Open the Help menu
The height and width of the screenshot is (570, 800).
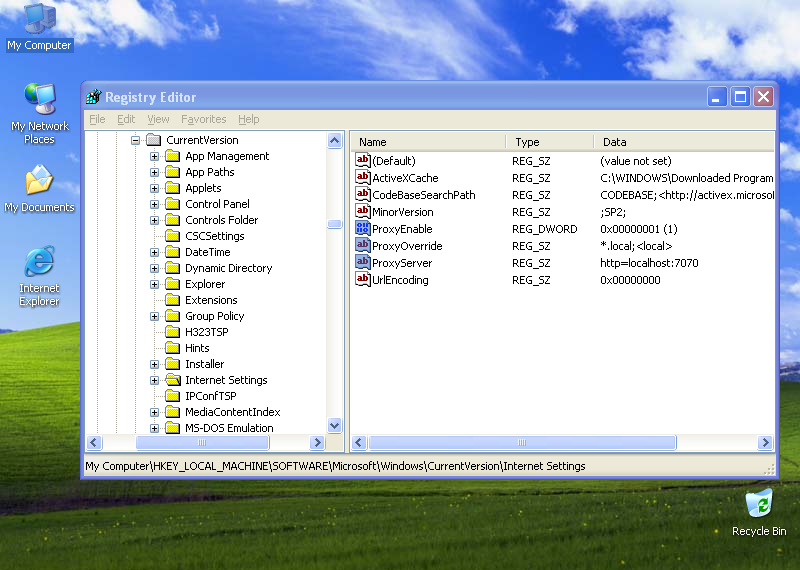coord(248,119)
